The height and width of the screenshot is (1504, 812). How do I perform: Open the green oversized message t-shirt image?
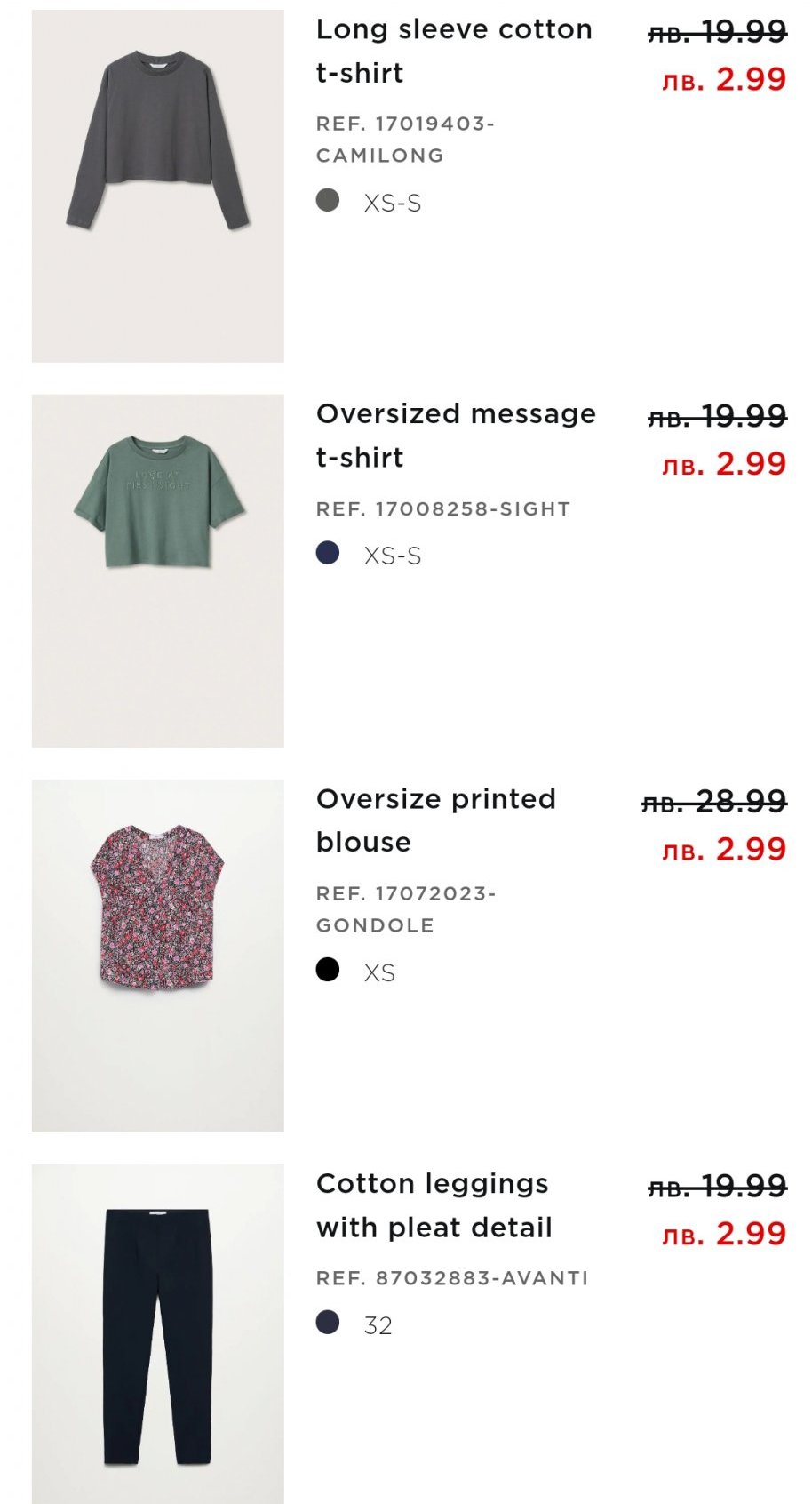pos(157,570)
